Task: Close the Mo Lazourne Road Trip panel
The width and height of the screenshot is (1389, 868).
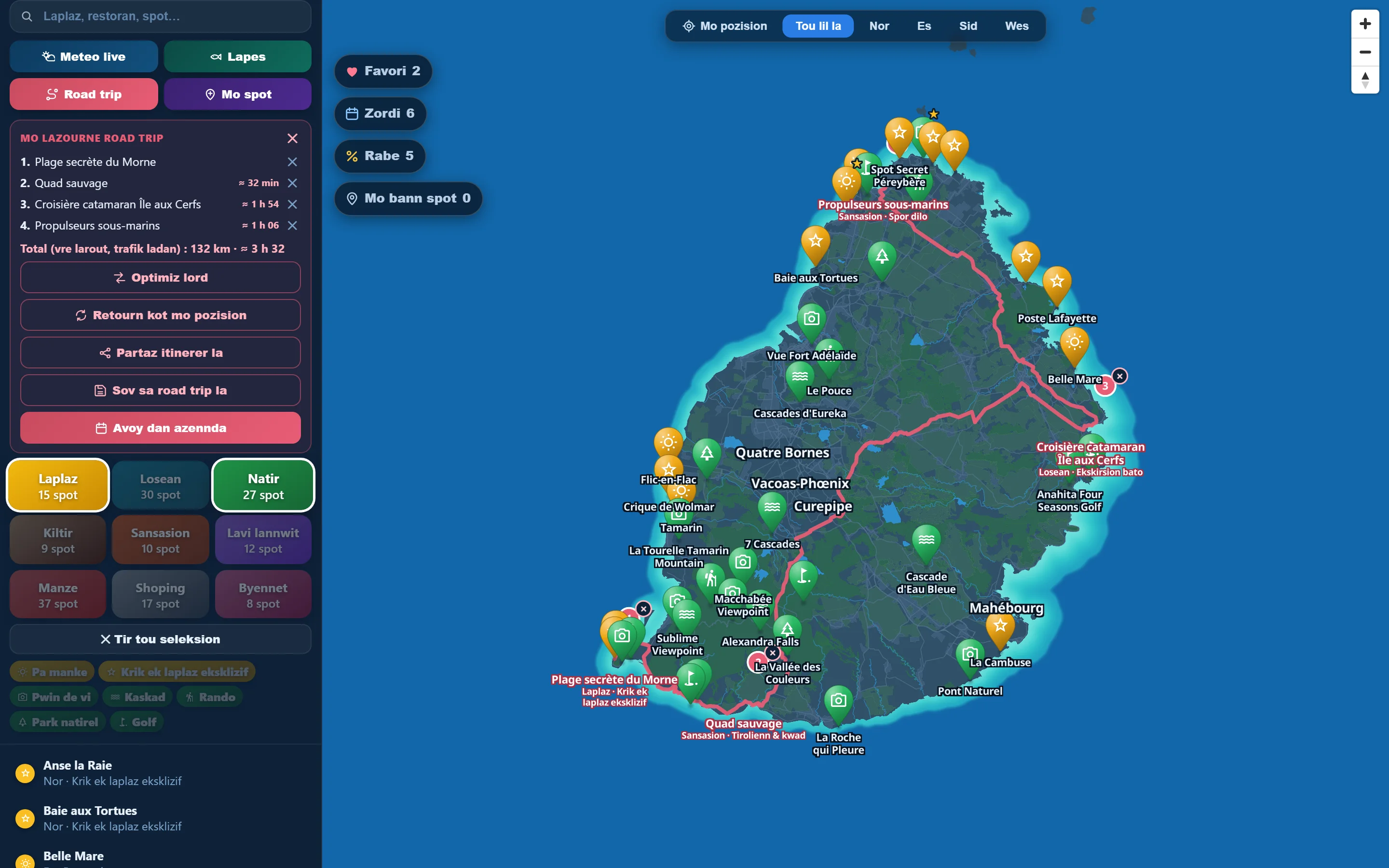Action: [x=292, y=138]
